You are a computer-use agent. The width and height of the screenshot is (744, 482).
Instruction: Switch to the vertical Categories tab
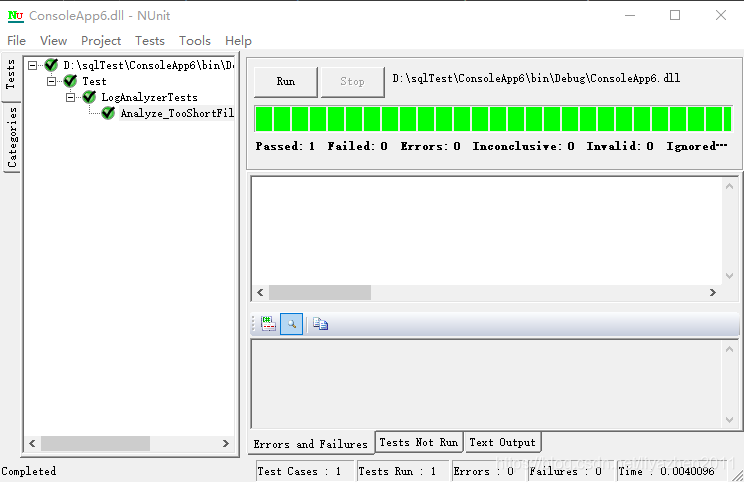pyautogui.click(x=12, y=138)
